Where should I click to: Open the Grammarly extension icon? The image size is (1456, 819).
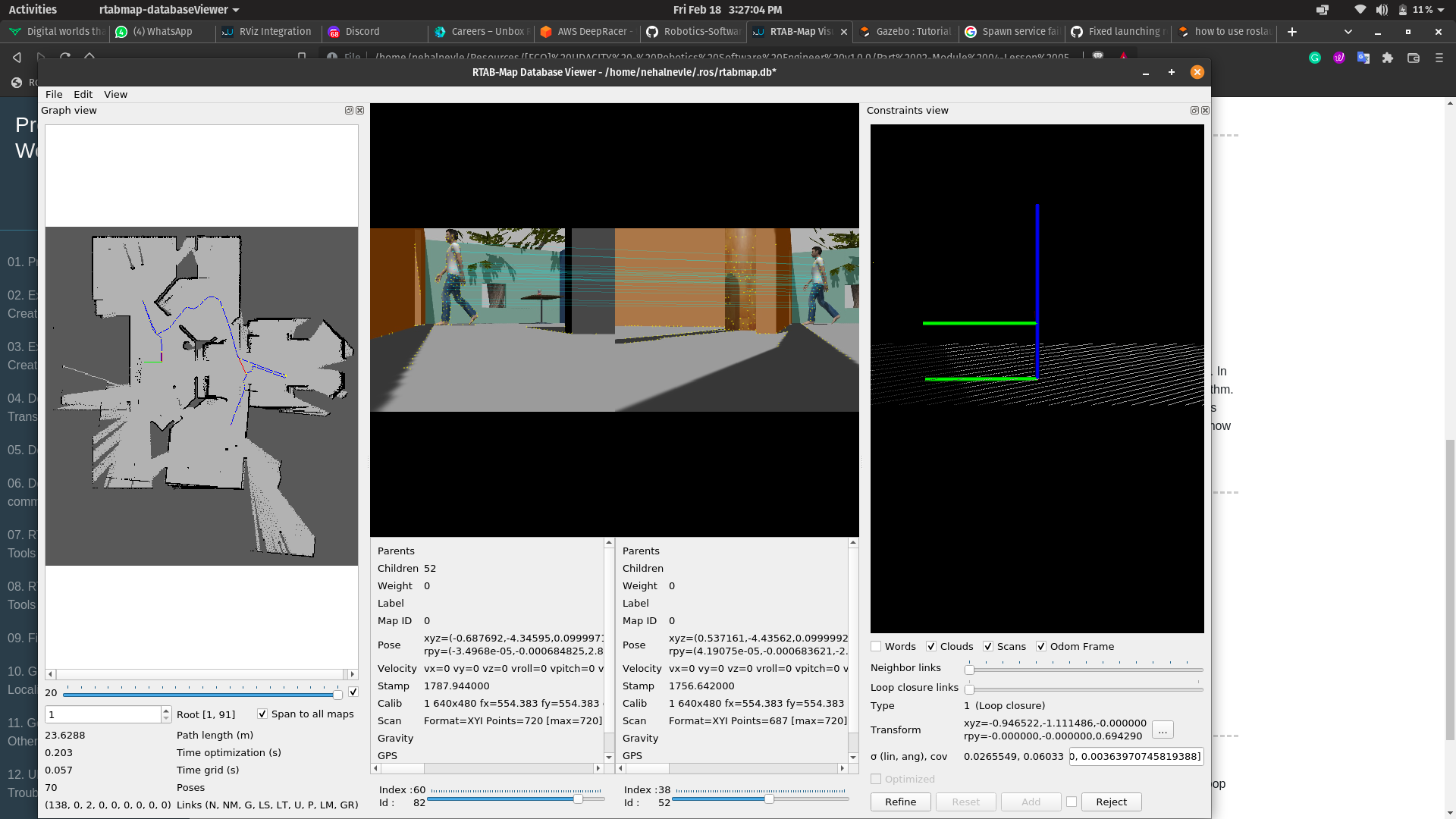click(1315, 58)
